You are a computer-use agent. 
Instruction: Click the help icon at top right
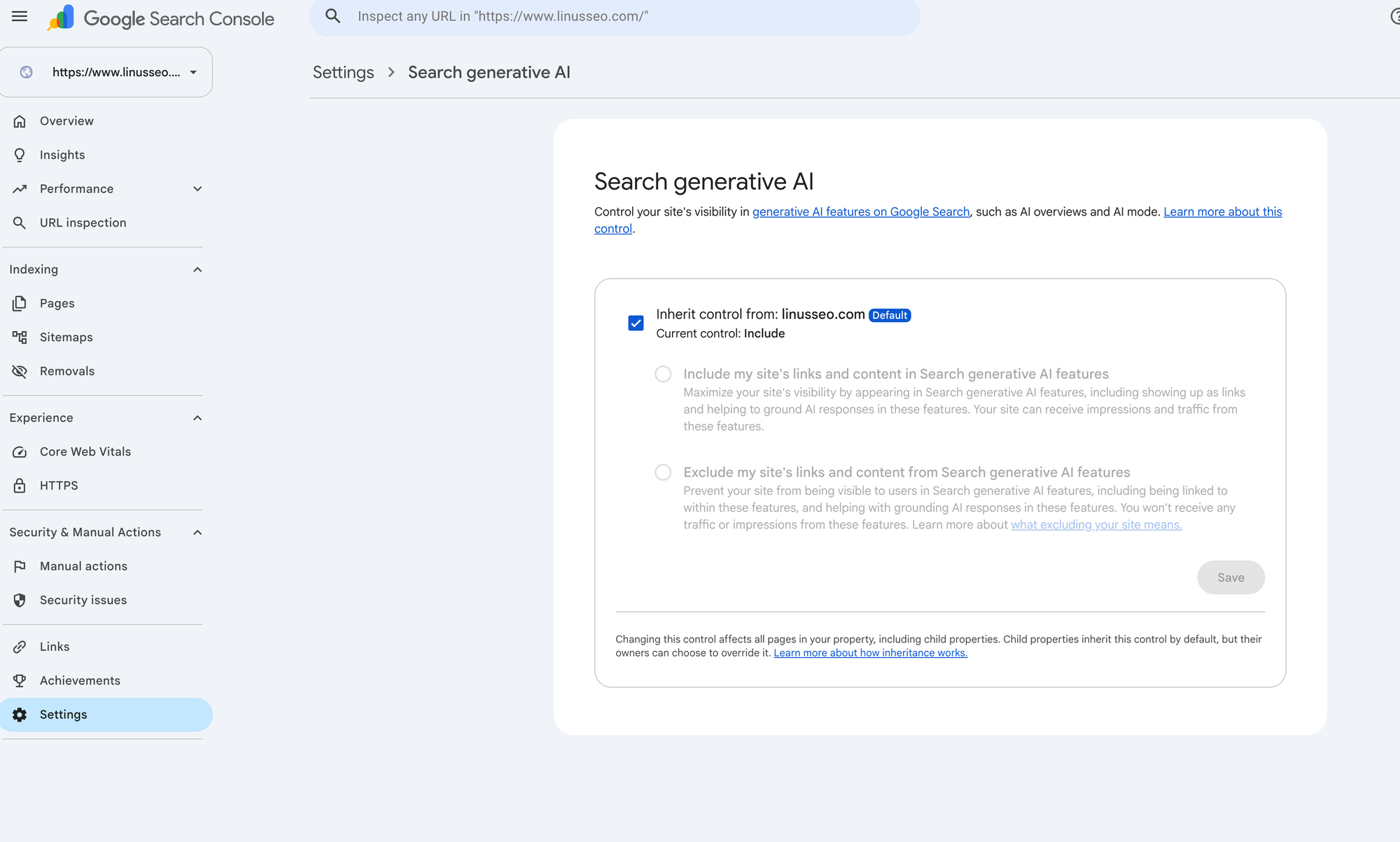tap(1395, 16)
